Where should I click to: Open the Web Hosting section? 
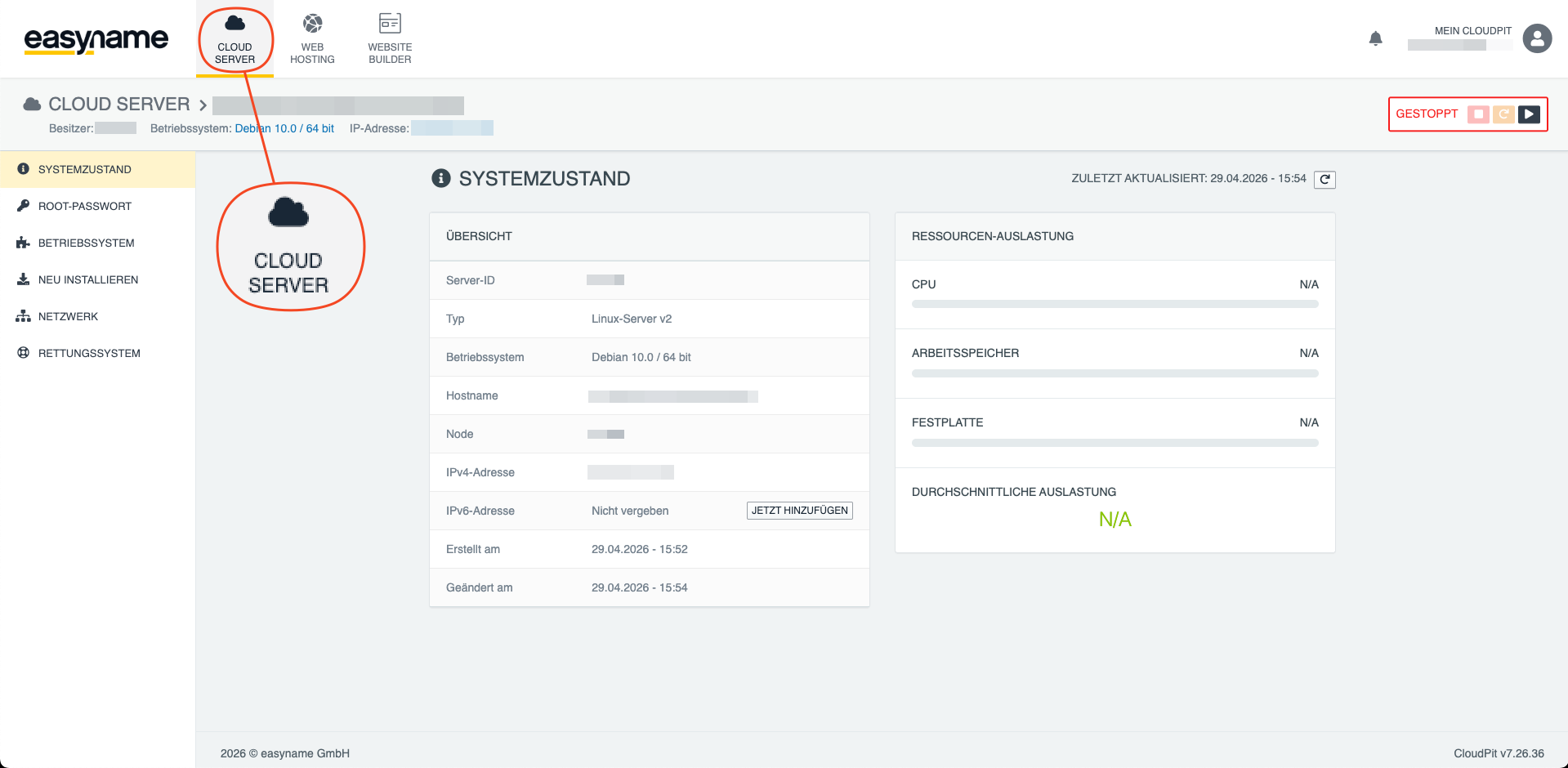312,38
